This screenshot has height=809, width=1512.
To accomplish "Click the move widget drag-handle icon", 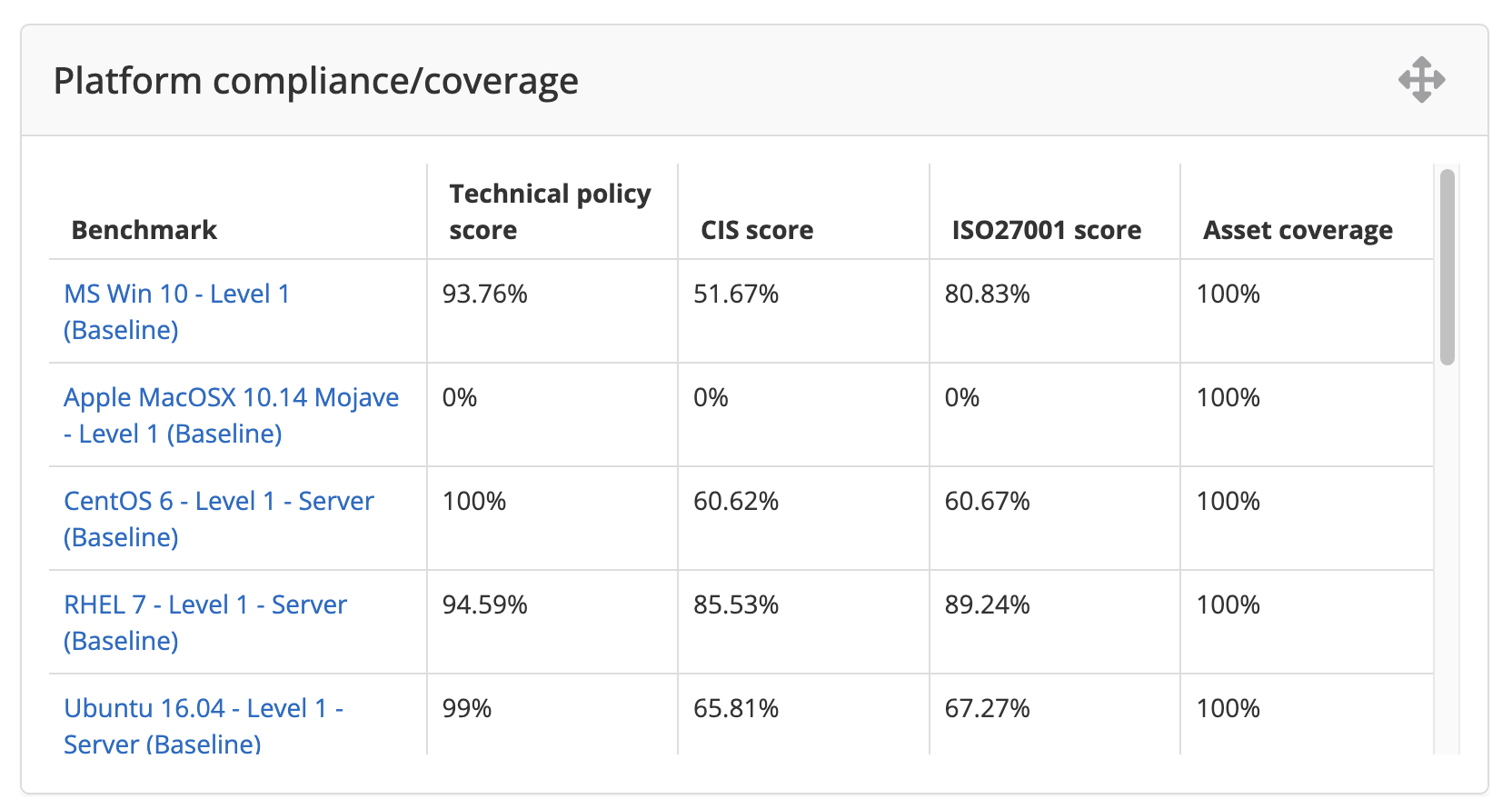I will 1421,80.
